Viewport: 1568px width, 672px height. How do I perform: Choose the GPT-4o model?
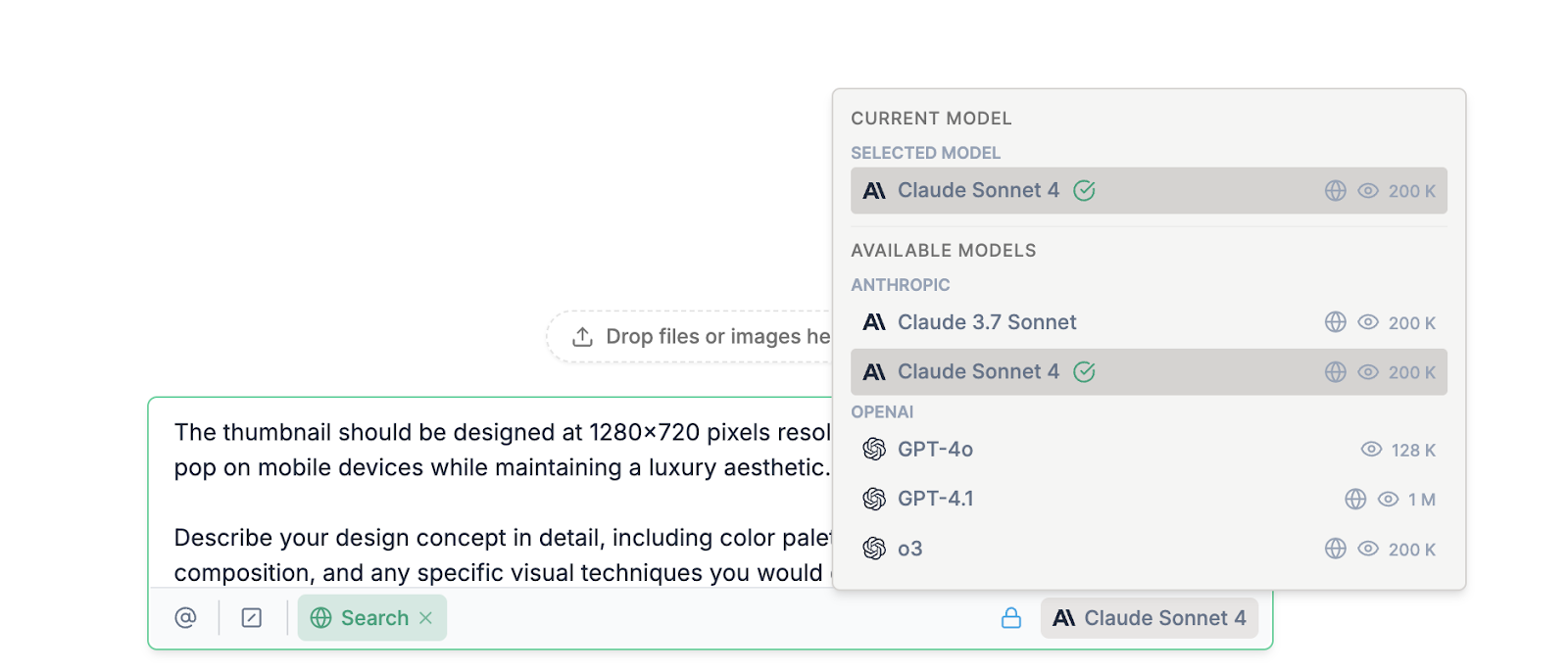pos(1149,450)
